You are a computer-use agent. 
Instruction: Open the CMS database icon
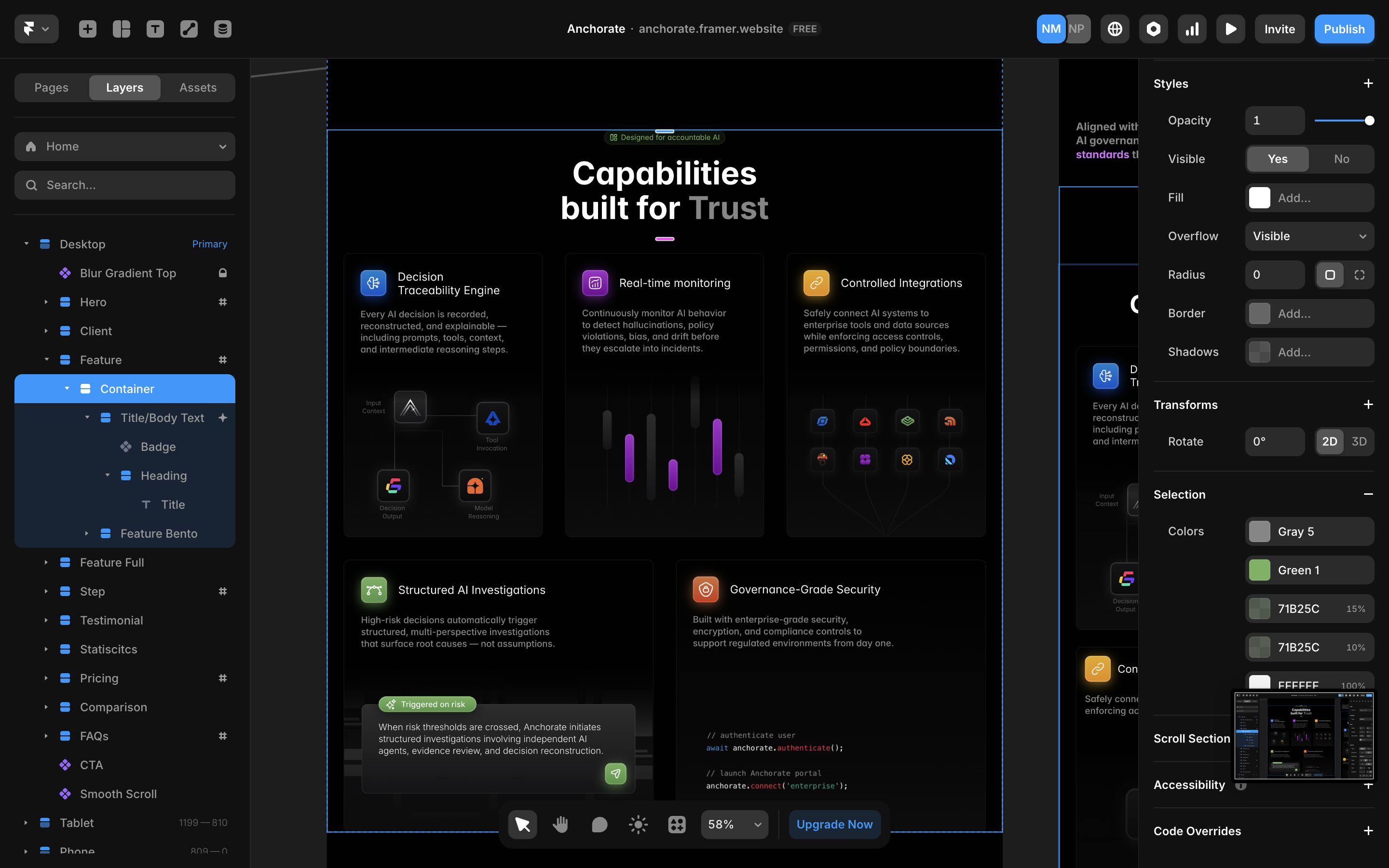(223, 29)
